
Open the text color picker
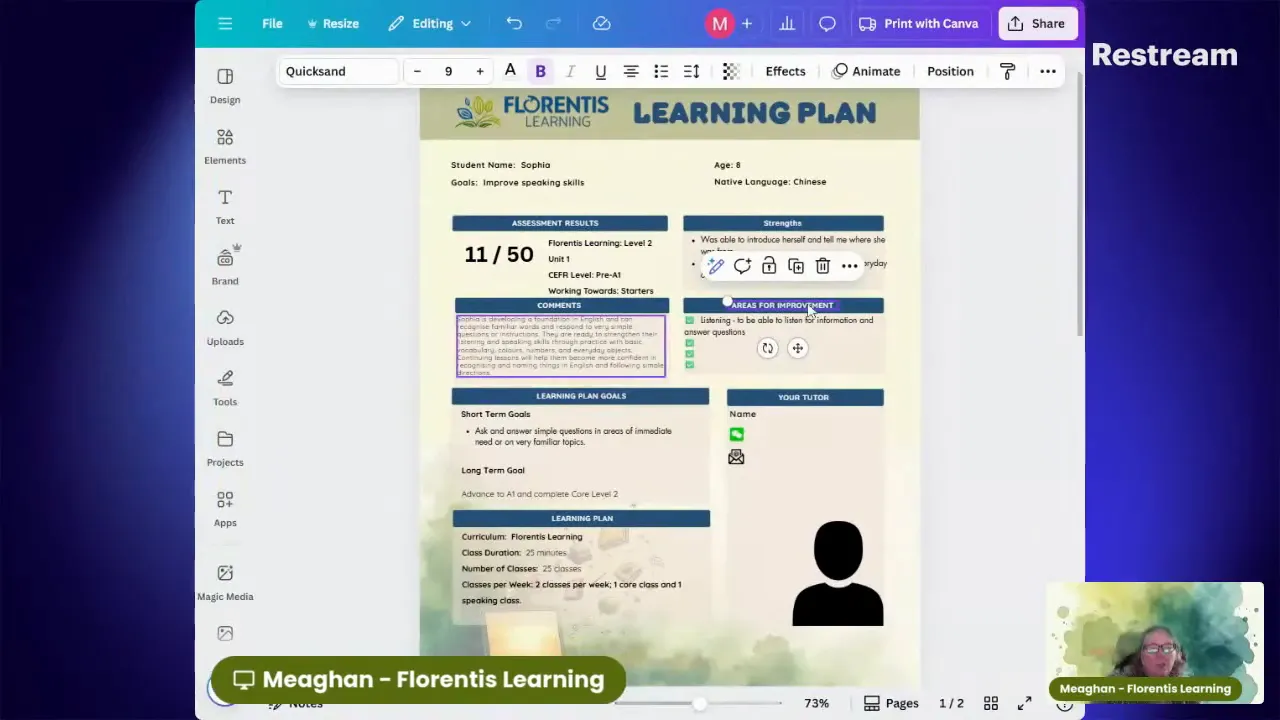[x=510, y=71]
